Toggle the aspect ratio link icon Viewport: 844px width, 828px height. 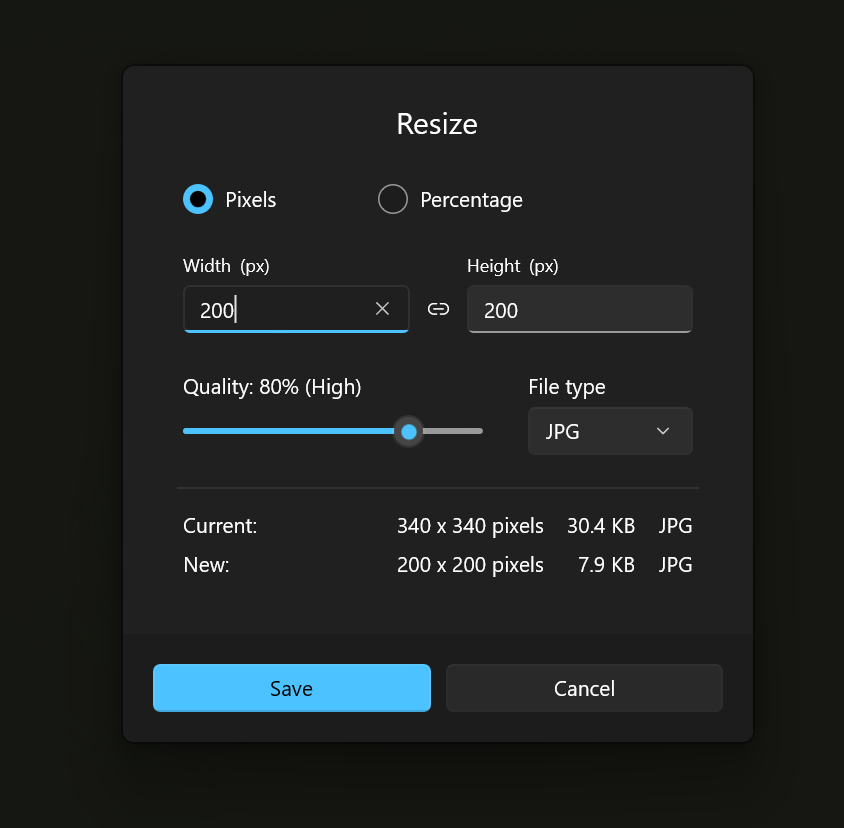click(x=438, y=309)
